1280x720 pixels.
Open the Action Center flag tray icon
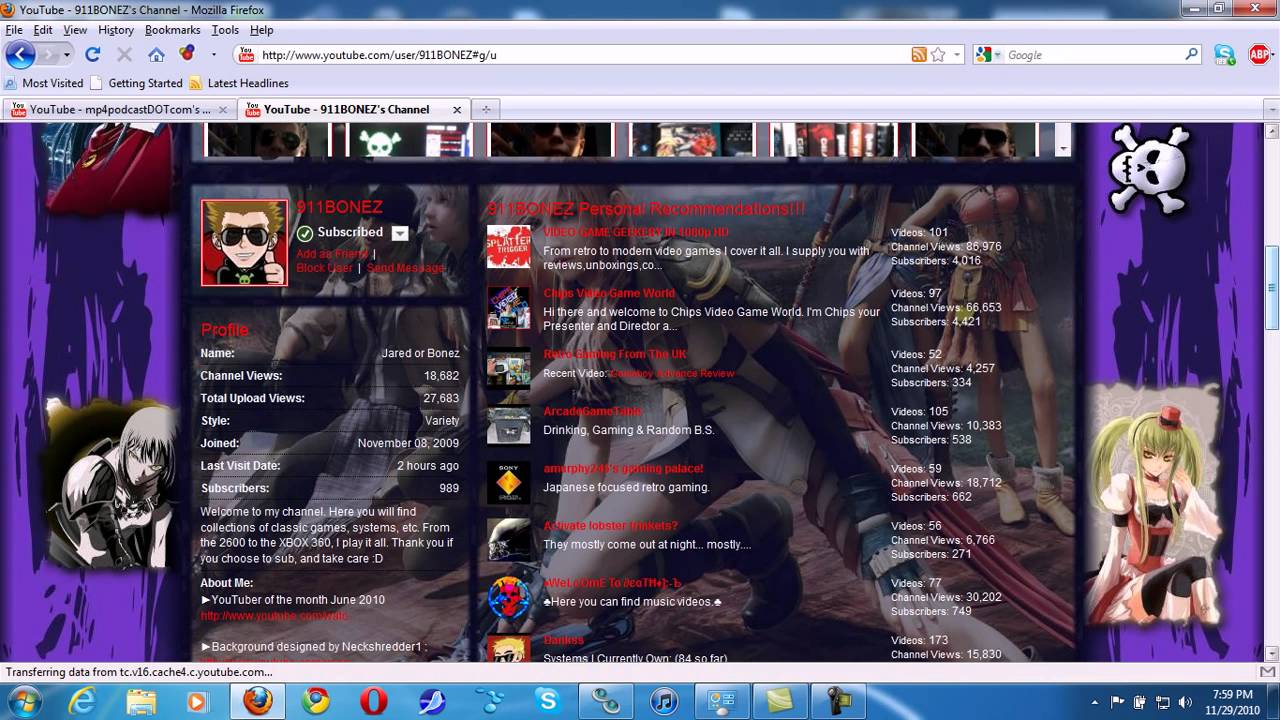[x=1118, y=702]
